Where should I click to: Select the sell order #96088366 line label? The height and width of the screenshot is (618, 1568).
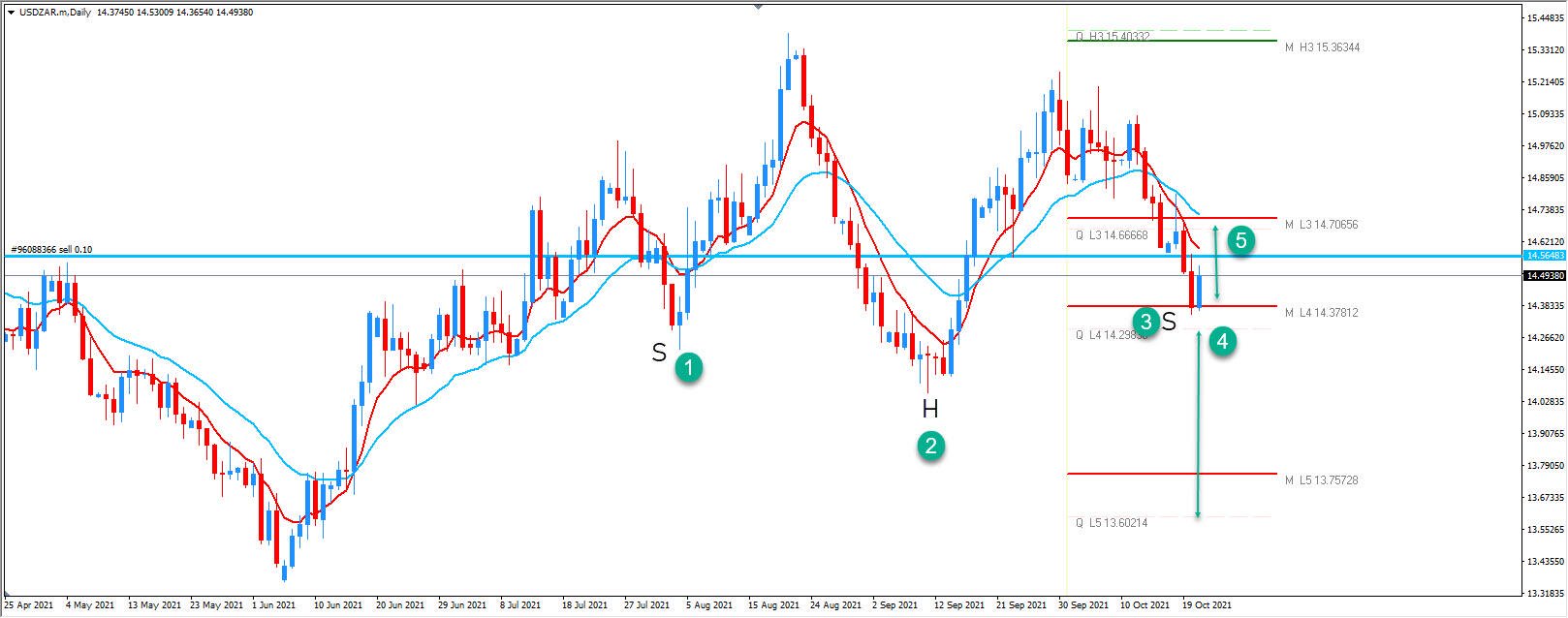pyautogui.click(x=51, y=249)
